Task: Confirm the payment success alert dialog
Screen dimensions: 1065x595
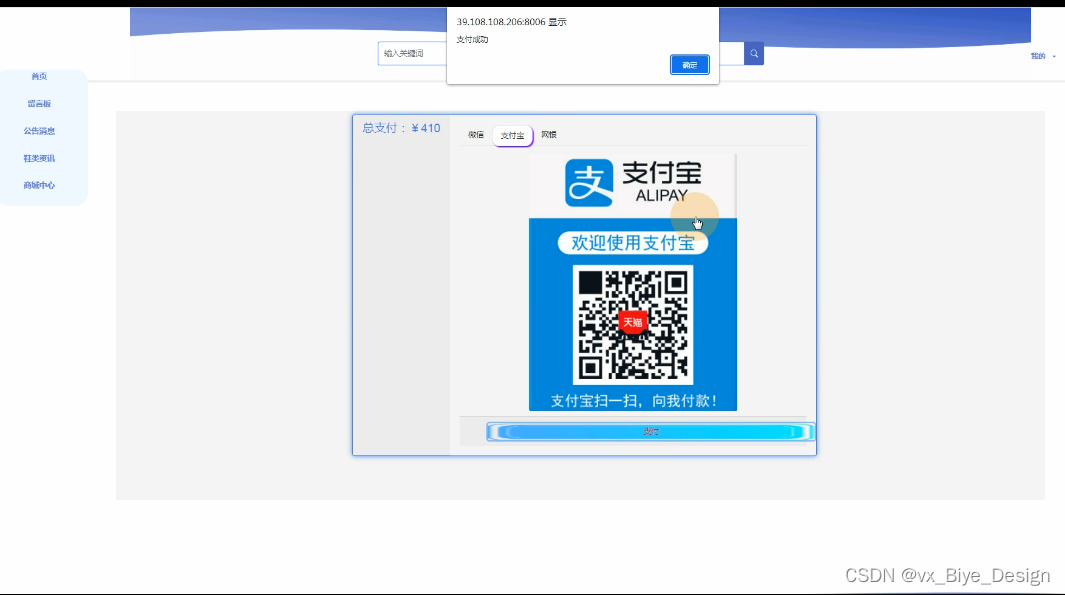Action: pyautogui.click(x=689, y=65)
